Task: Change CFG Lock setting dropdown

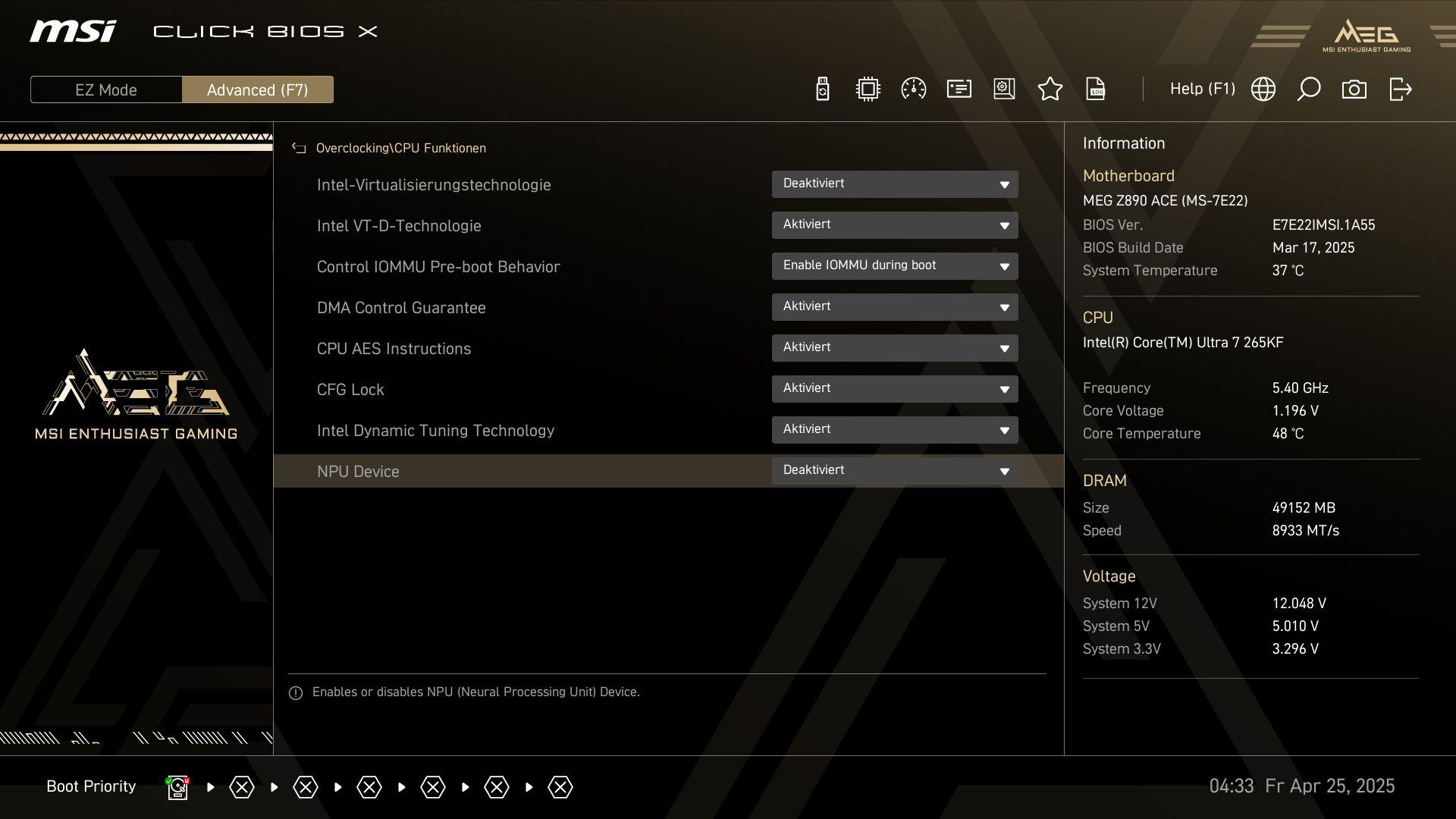Action: pos(895,389)
